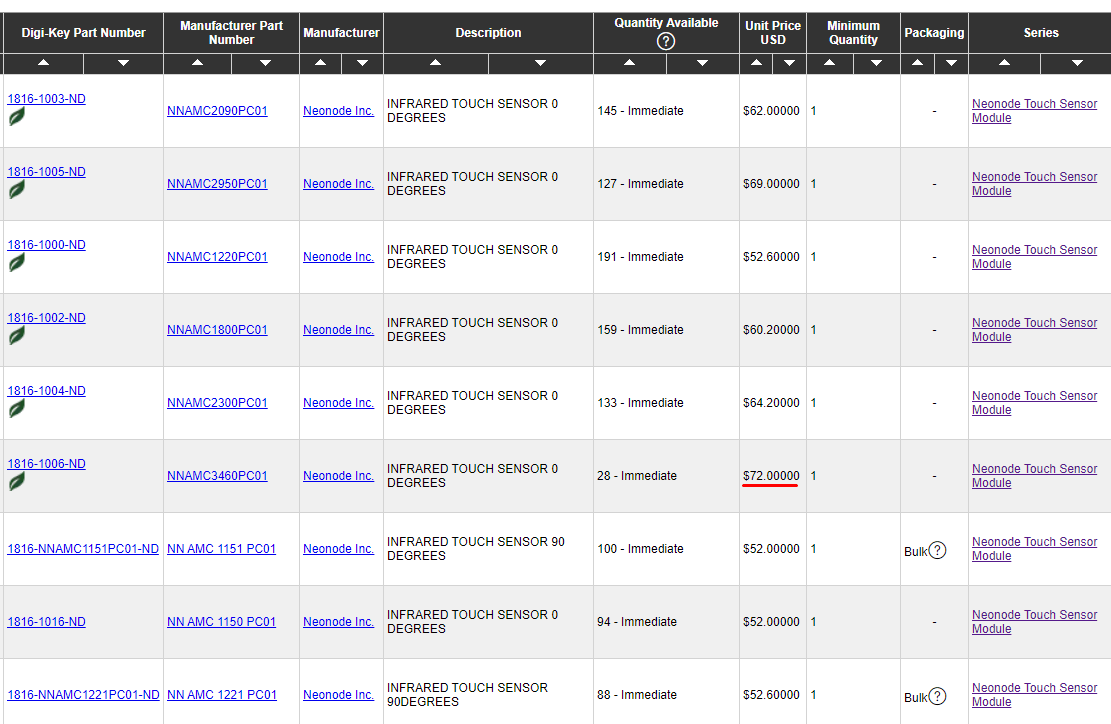The height and width of the screenshot is (724, 1111).
Task: Open manufacturer part NN AMC 1221 PC01
Action: [222, 695]
